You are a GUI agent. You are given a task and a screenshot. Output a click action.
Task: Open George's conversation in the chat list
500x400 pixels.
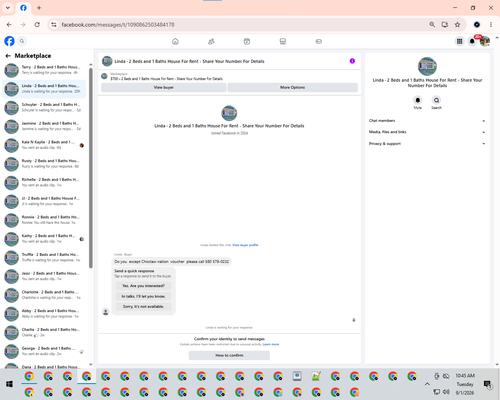tap(44, 351)
